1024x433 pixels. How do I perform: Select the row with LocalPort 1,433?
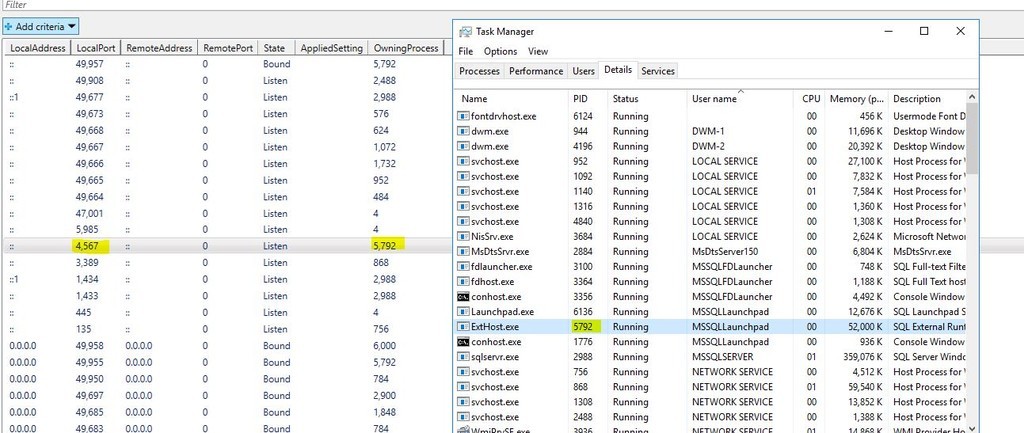pos(226,296)
